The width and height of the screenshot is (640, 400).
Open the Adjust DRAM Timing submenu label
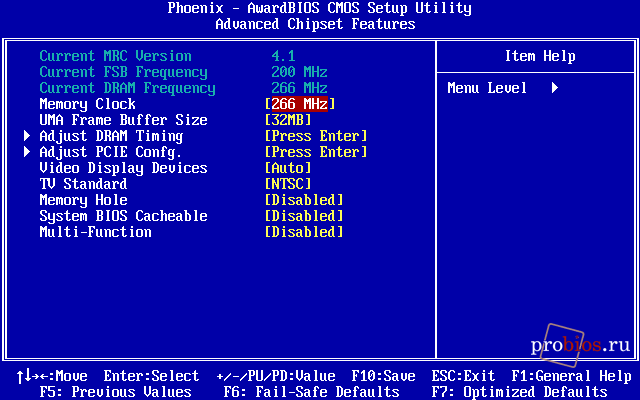[x=111, y=136]
